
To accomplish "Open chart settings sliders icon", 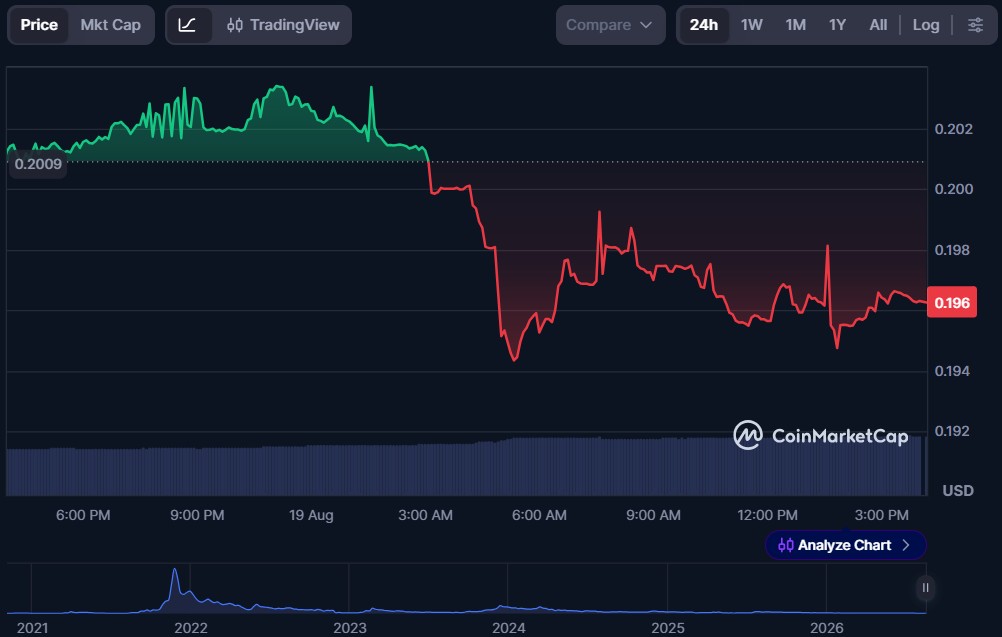I will (975, 25).
